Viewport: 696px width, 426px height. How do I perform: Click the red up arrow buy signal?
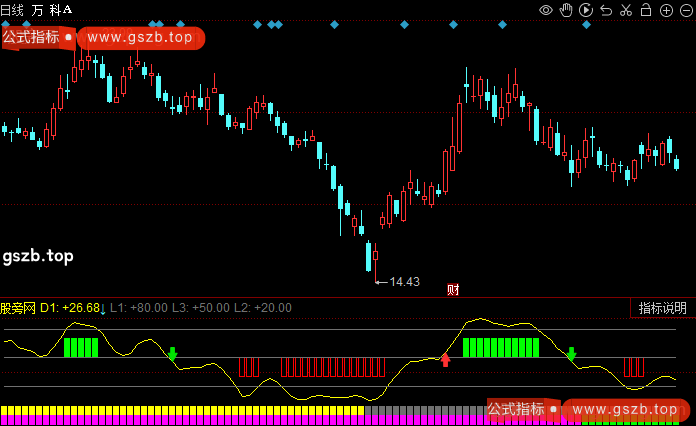click(446, 359)
